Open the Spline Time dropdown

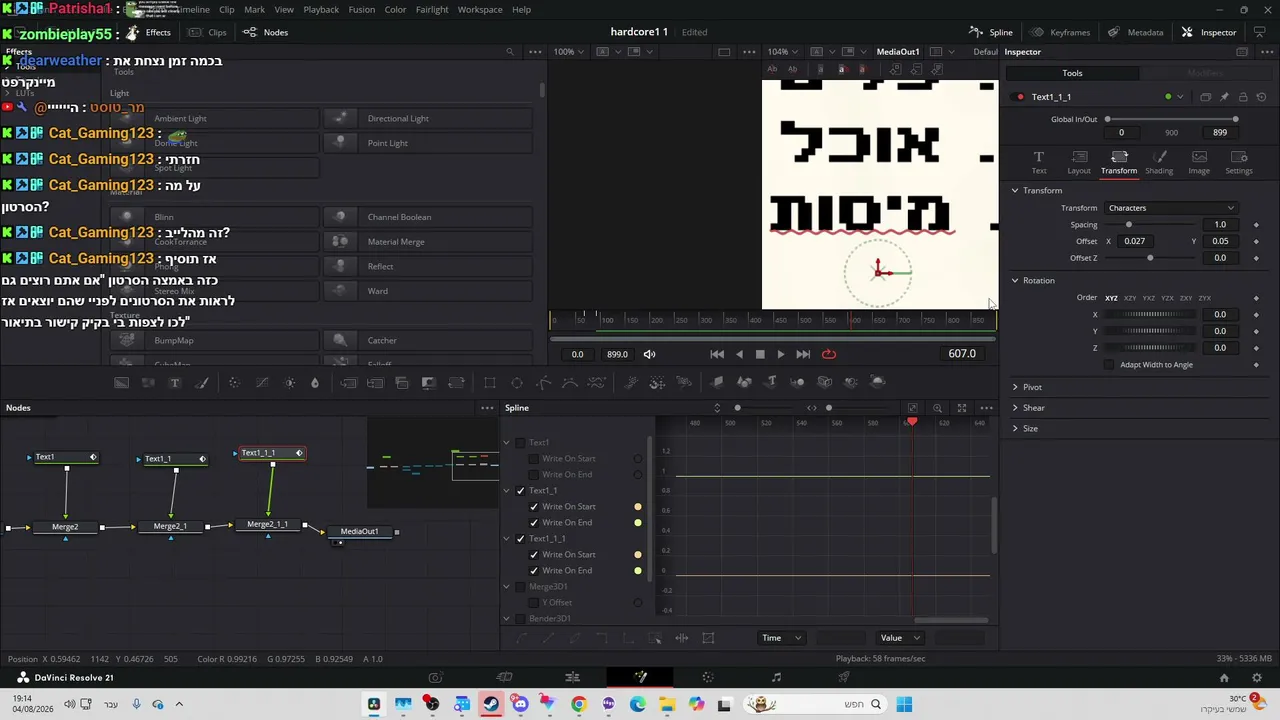tap(782, 638)
